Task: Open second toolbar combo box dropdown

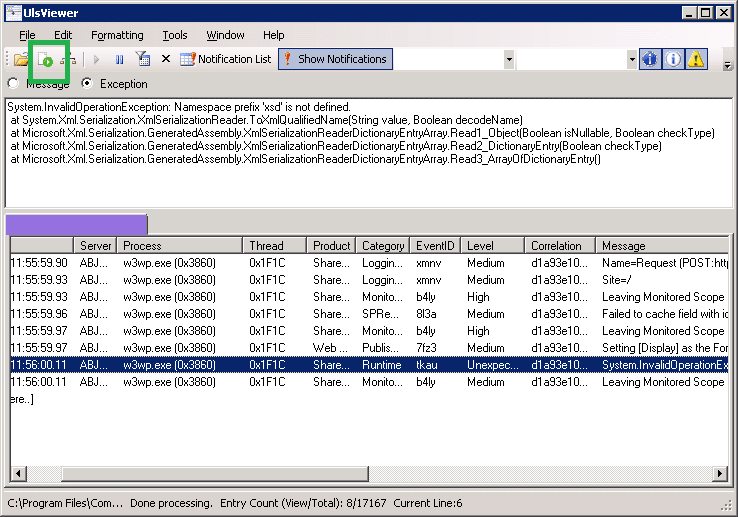Action: 632,60
